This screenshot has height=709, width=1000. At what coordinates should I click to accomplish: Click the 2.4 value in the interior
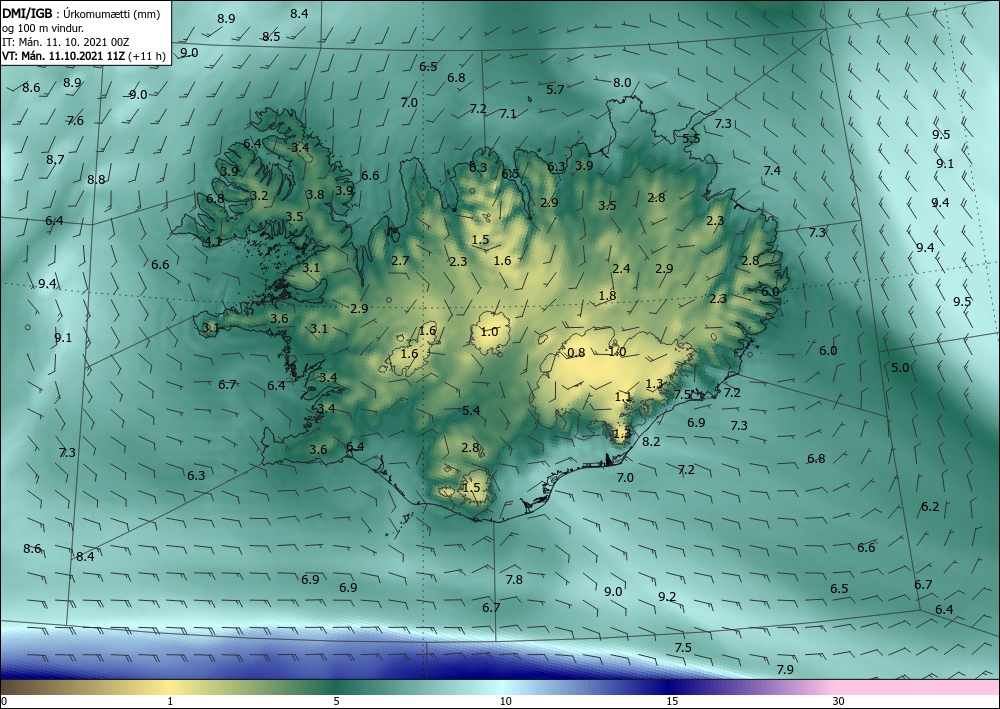click(621, 269)
